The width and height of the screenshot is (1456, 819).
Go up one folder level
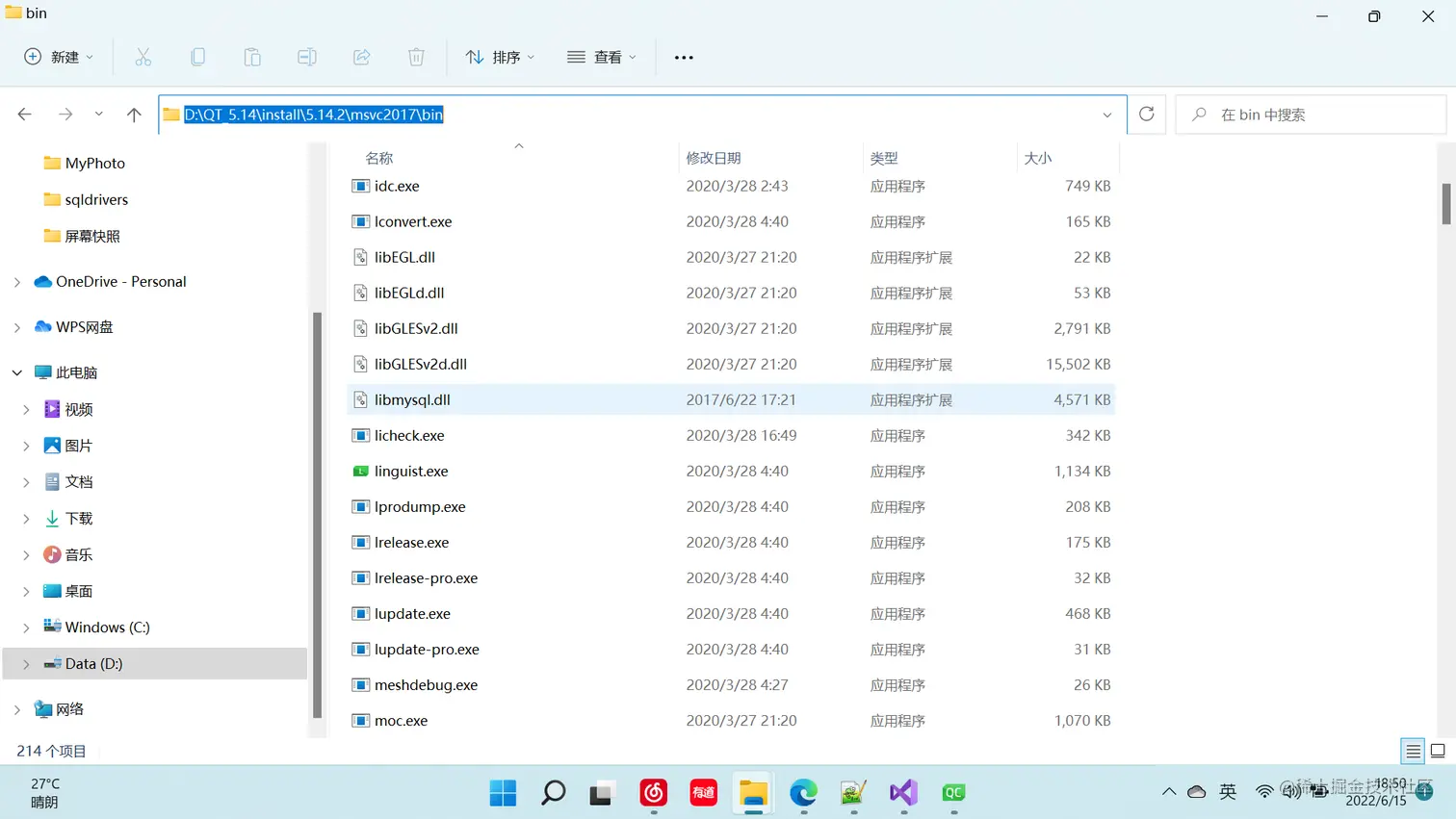pos(133,114)
